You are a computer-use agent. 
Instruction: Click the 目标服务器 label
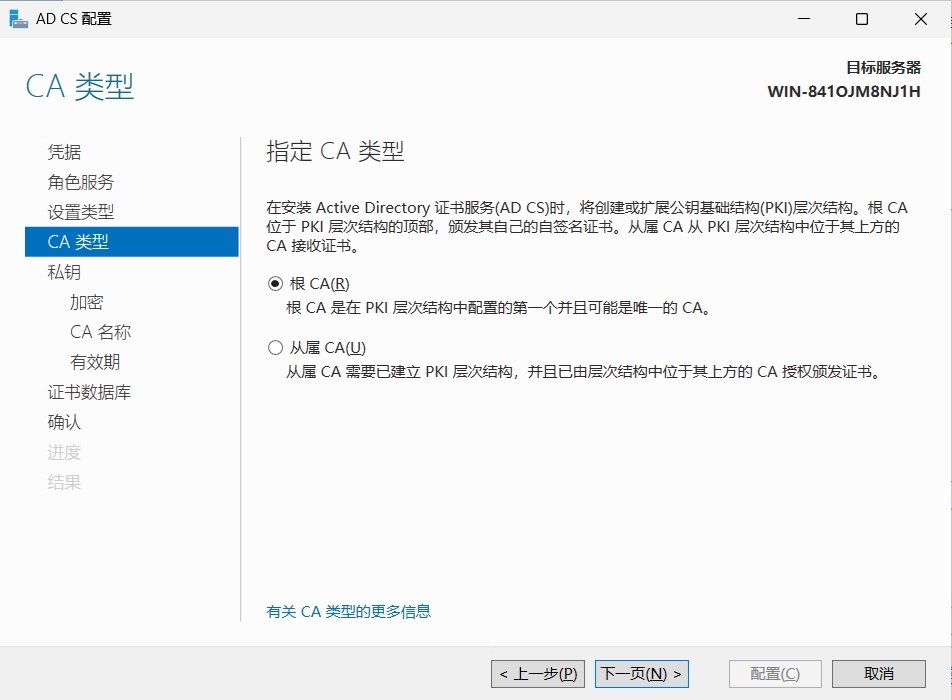point(883,67)
